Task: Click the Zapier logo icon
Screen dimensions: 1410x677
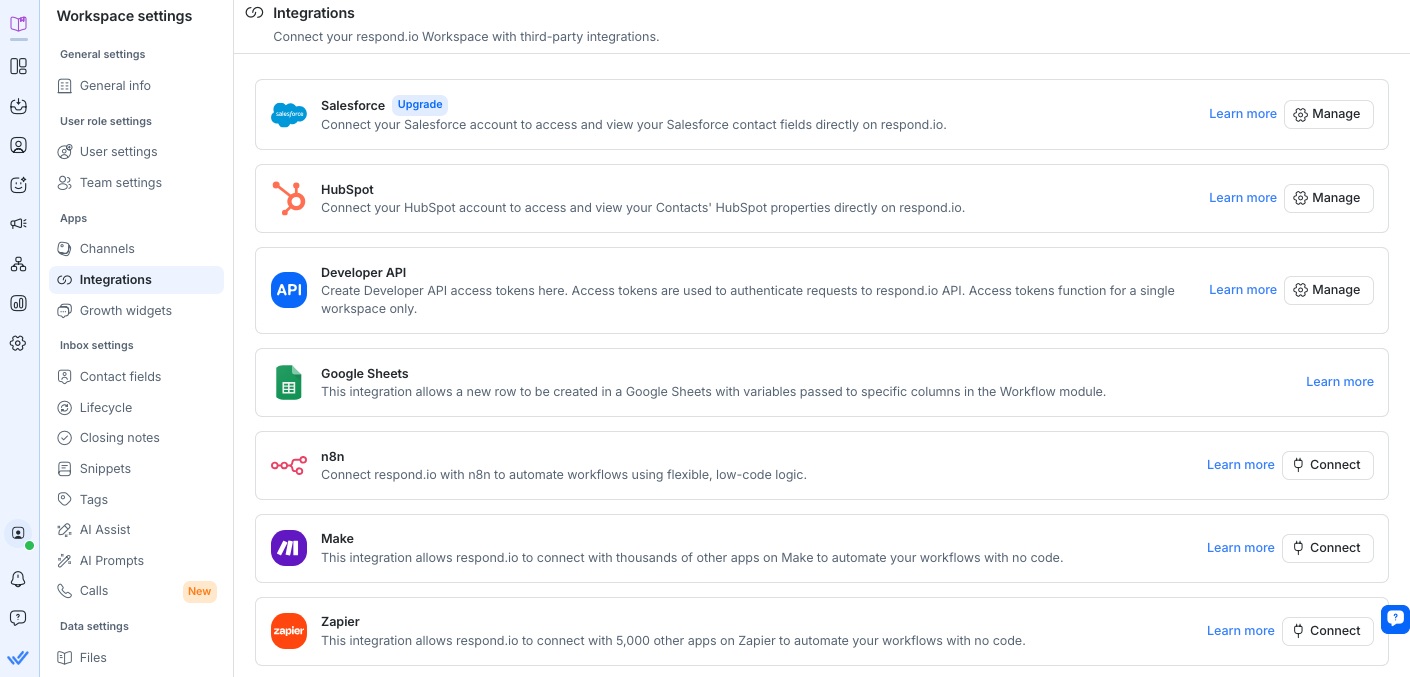Action: coord(289,631)
